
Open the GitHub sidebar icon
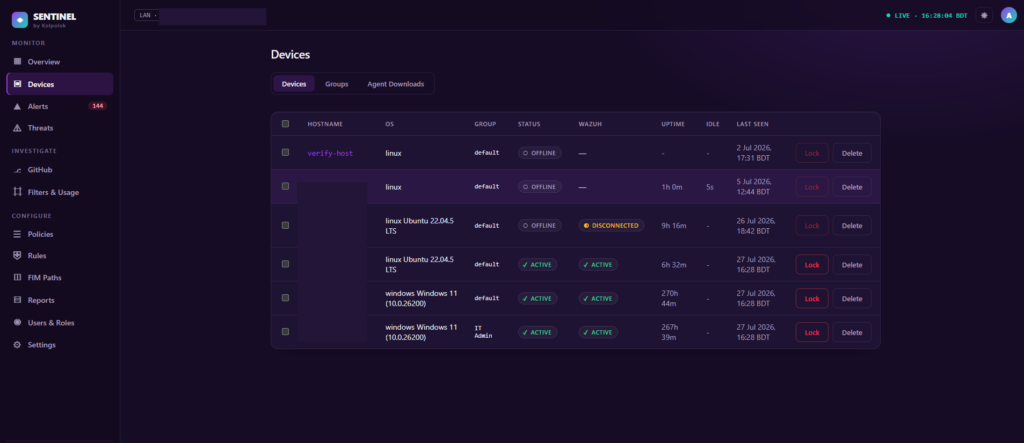click(x=18, y=170)
